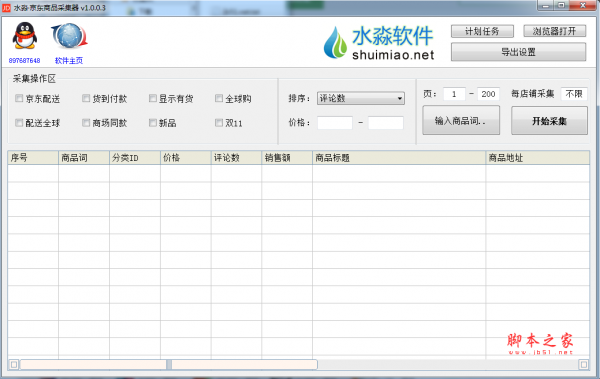Screen dimensions: 600x379
Task: Enable the 全球购 checkbox
Action: (219, 98)
